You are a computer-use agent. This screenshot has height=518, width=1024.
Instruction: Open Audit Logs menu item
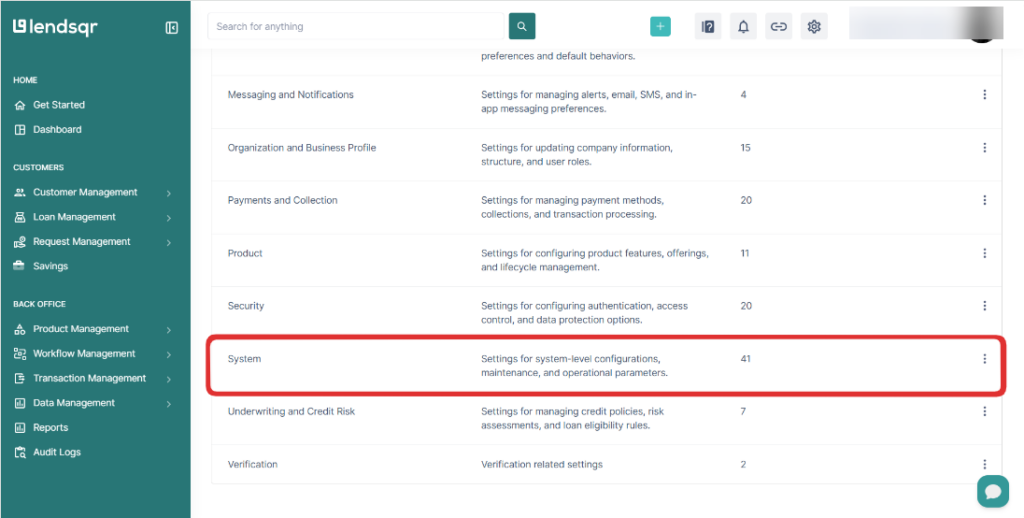pos(57,452)
